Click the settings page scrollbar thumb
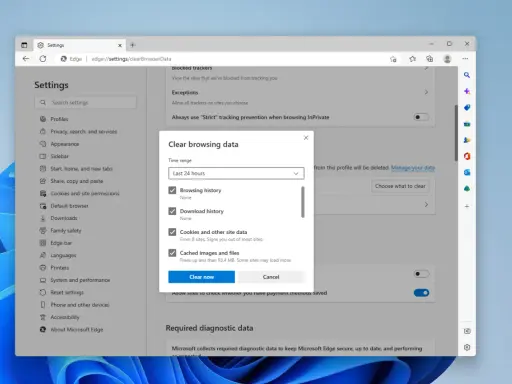512x384 pixels. click(456, 133)
